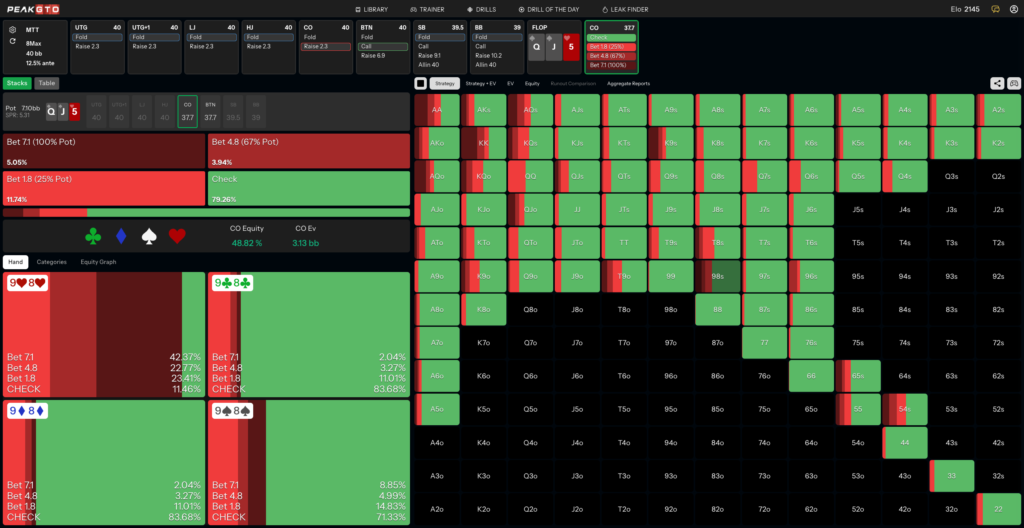1024x528 pixels.
Task: Filter by the red hearts suit icon
Action: (x=178, y=236)
